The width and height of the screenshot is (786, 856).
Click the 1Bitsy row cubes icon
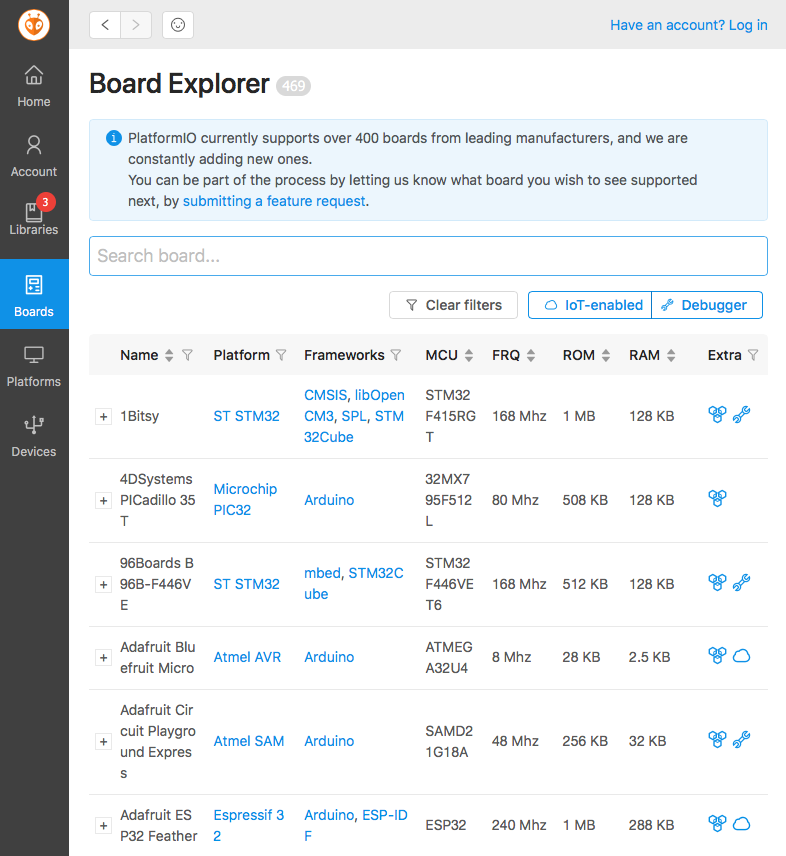coord(717,414)
